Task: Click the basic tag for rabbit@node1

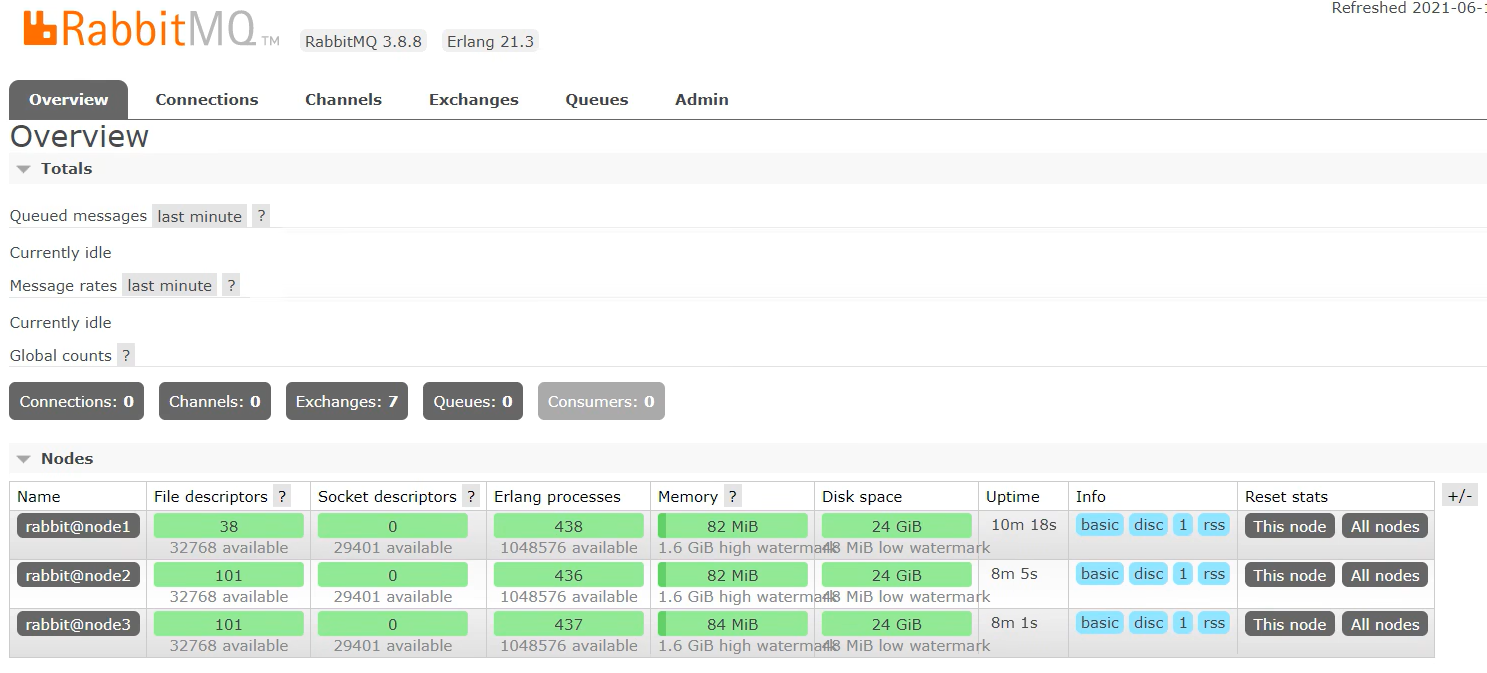Action: [1100, 524]
